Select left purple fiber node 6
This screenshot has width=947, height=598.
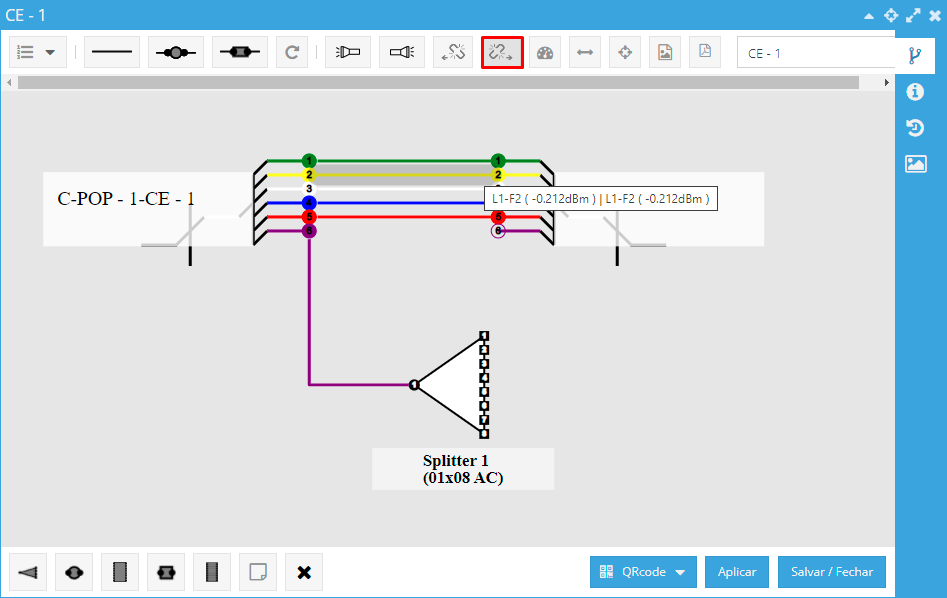pos(309,231)
